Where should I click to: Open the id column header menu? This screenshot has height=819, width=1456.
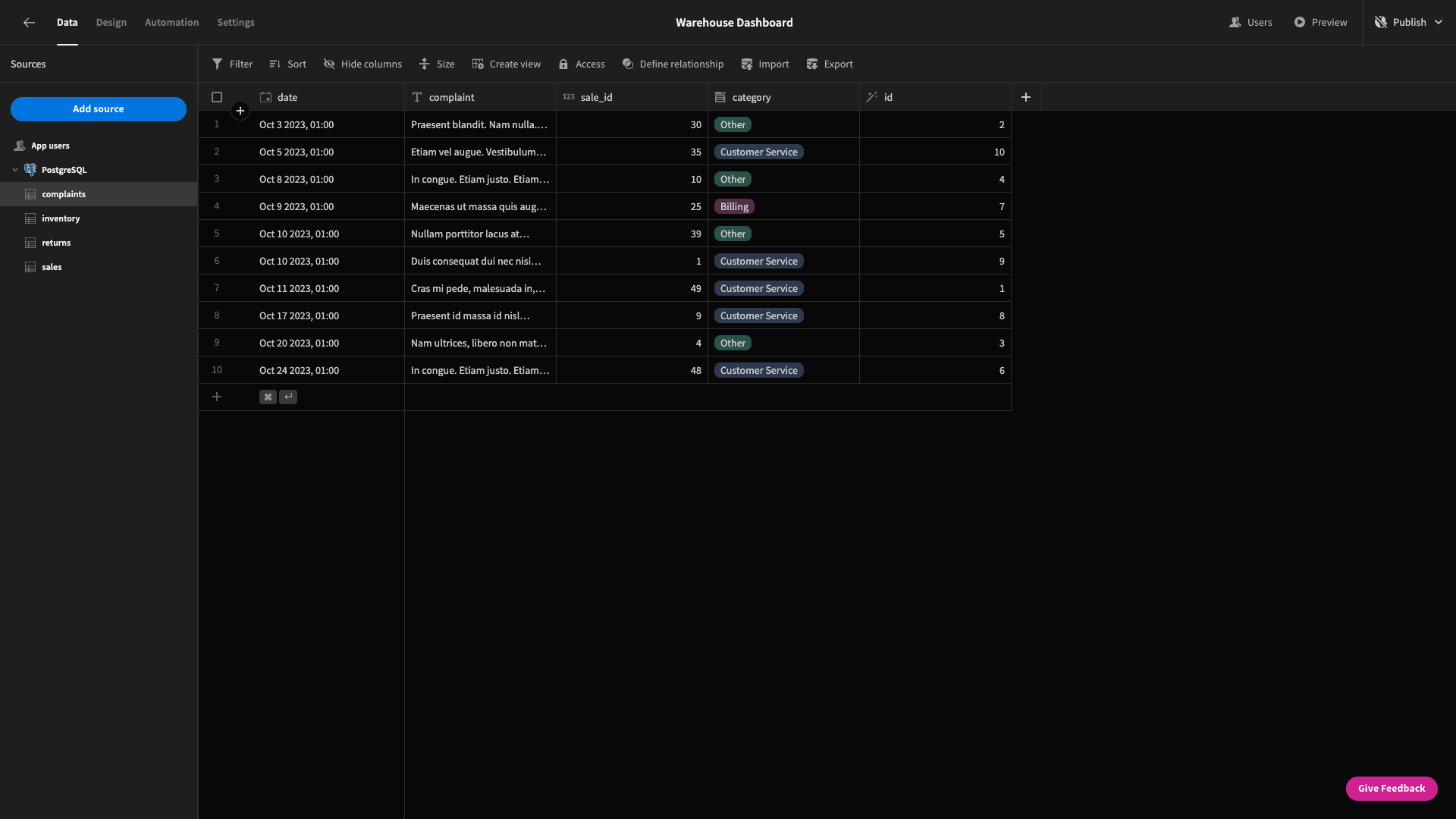coord(935,97)
